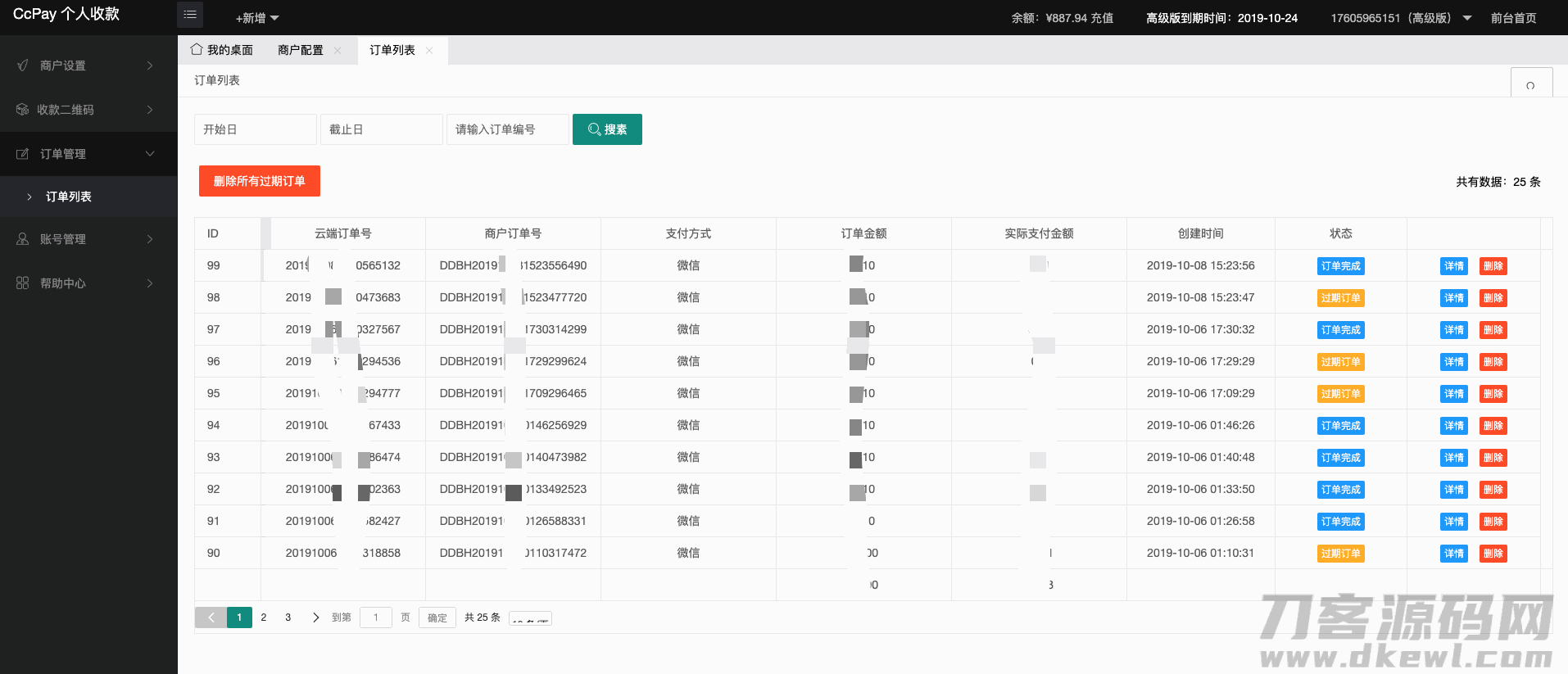Switch to the 商户配置 tab
This screenshot has width=1568, height=674.
(x=300, y=51)
